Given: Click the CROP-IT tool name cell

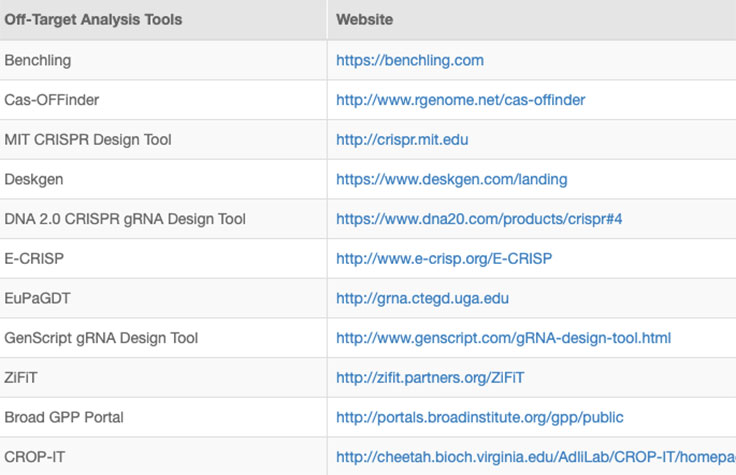Looking at the screenshot, I should point(37,457).
